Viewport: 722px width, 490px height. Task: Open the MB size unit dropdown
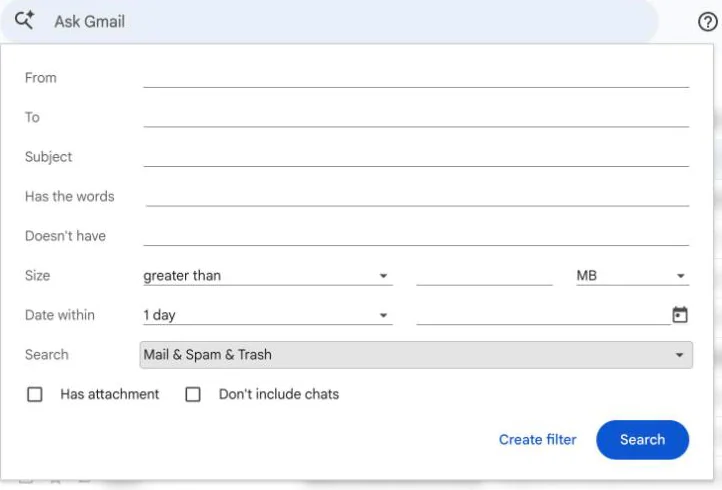pos(632,275)
